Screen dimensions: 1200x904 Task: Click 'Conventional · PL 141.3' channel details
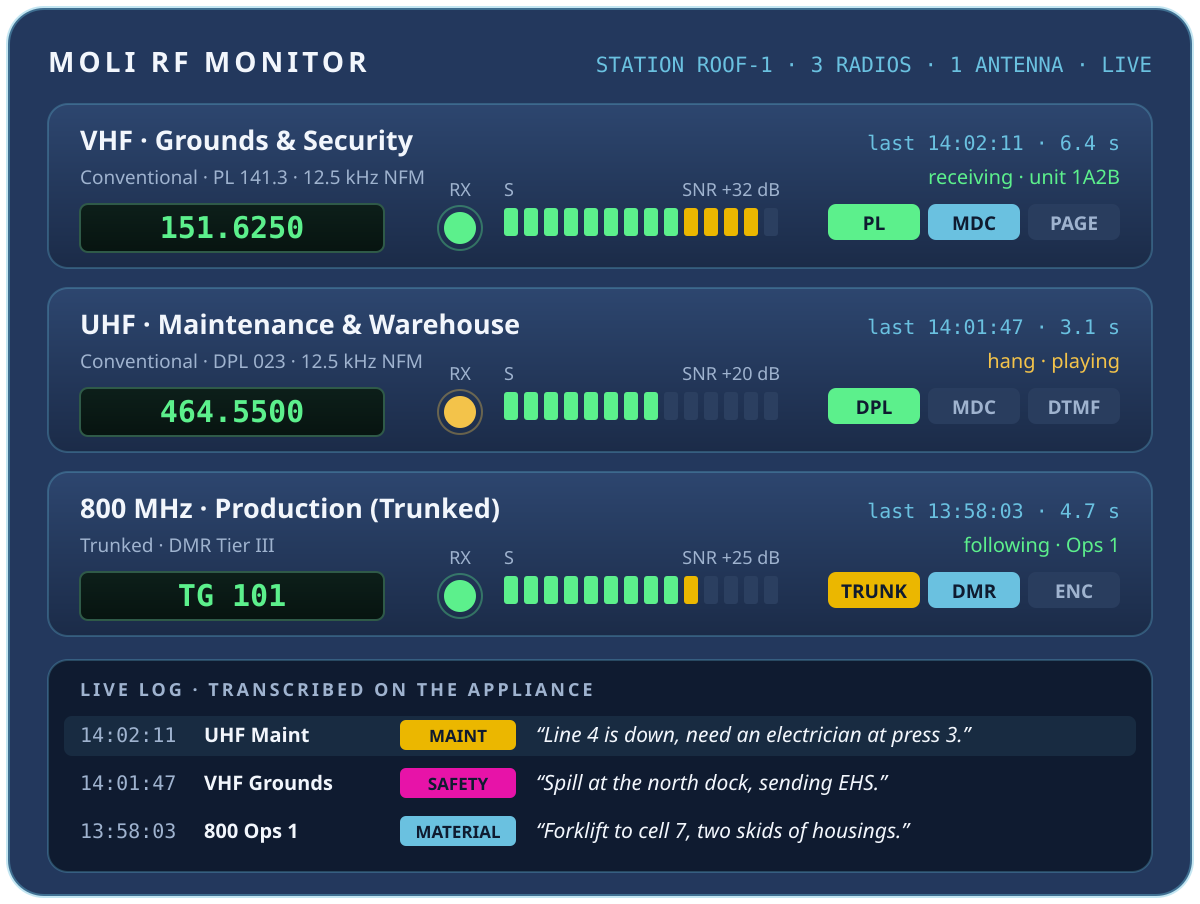pyautogui.click(x=252, y=178)
